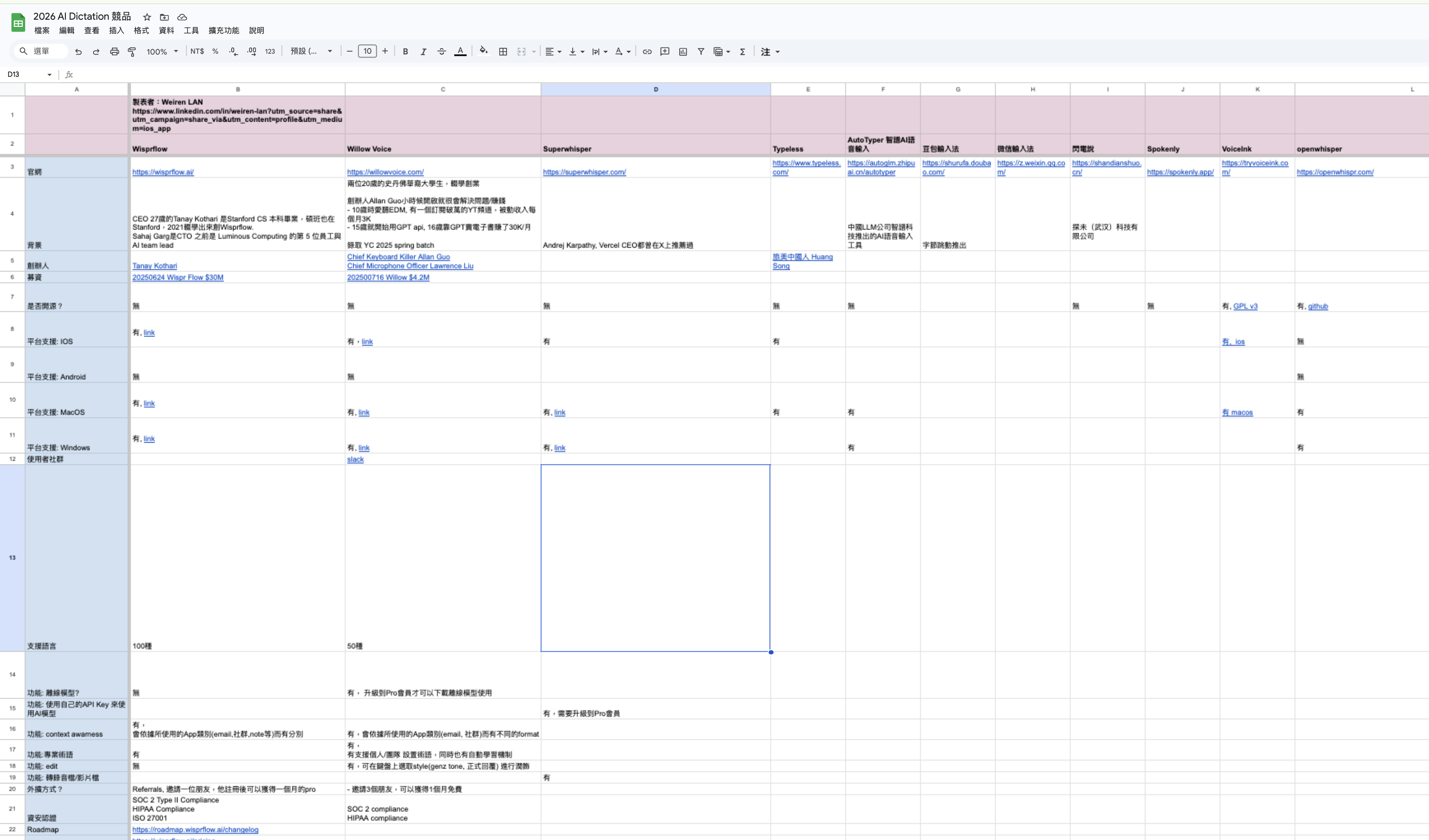Open the 100% zoom dropdown
Viewport: 1429px width, 840px height.
[x=162, y=52]
